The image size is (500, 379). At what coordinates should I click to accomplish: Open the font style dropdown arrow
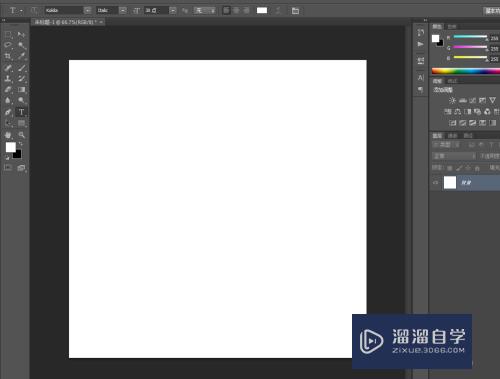click(x=123, y=10)
